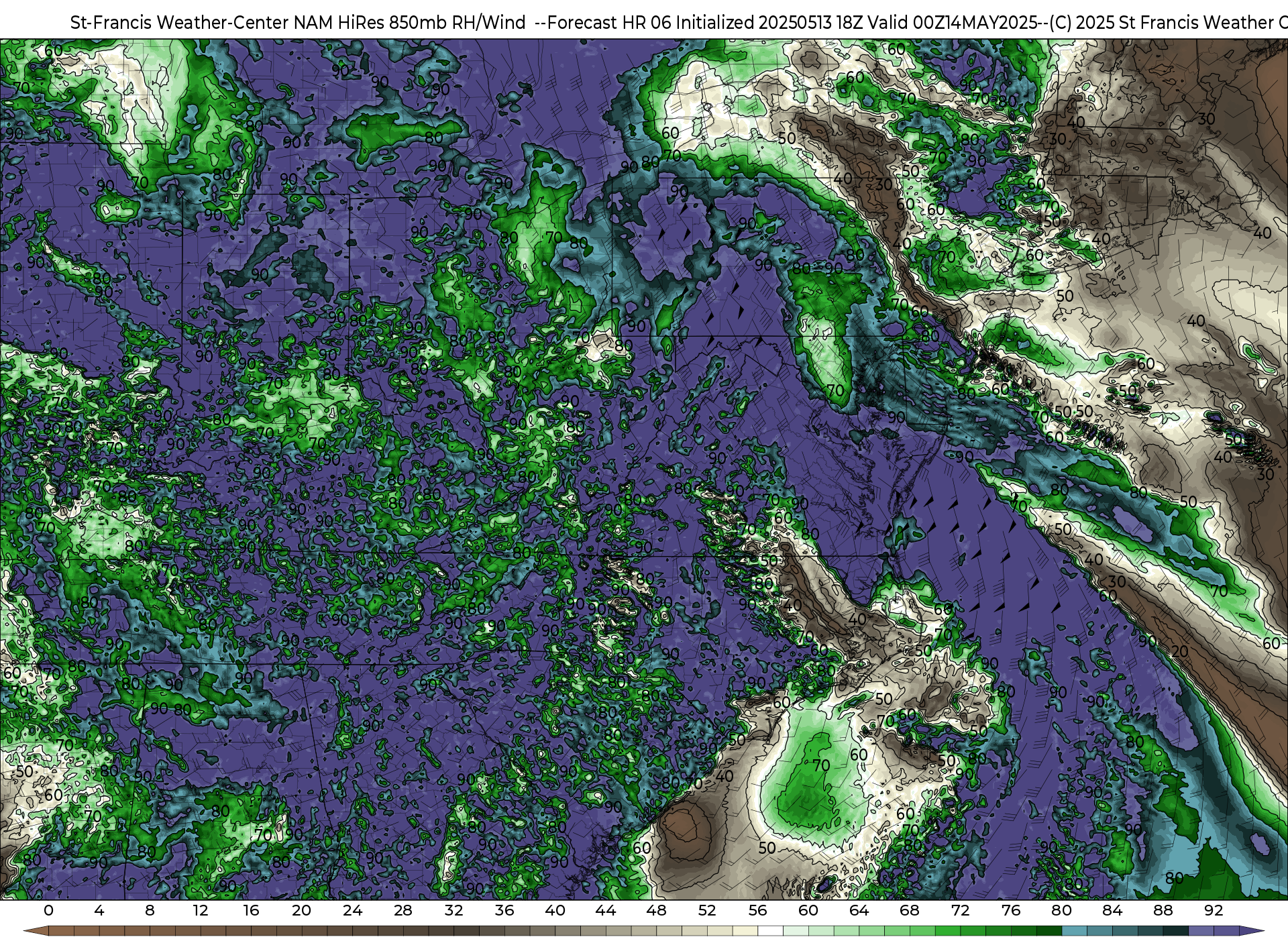Image resolution: width=1288 pixels, height=939 pixels.
Task: Click the colorbar tick label 12
Action: click(x=201, y=911)
